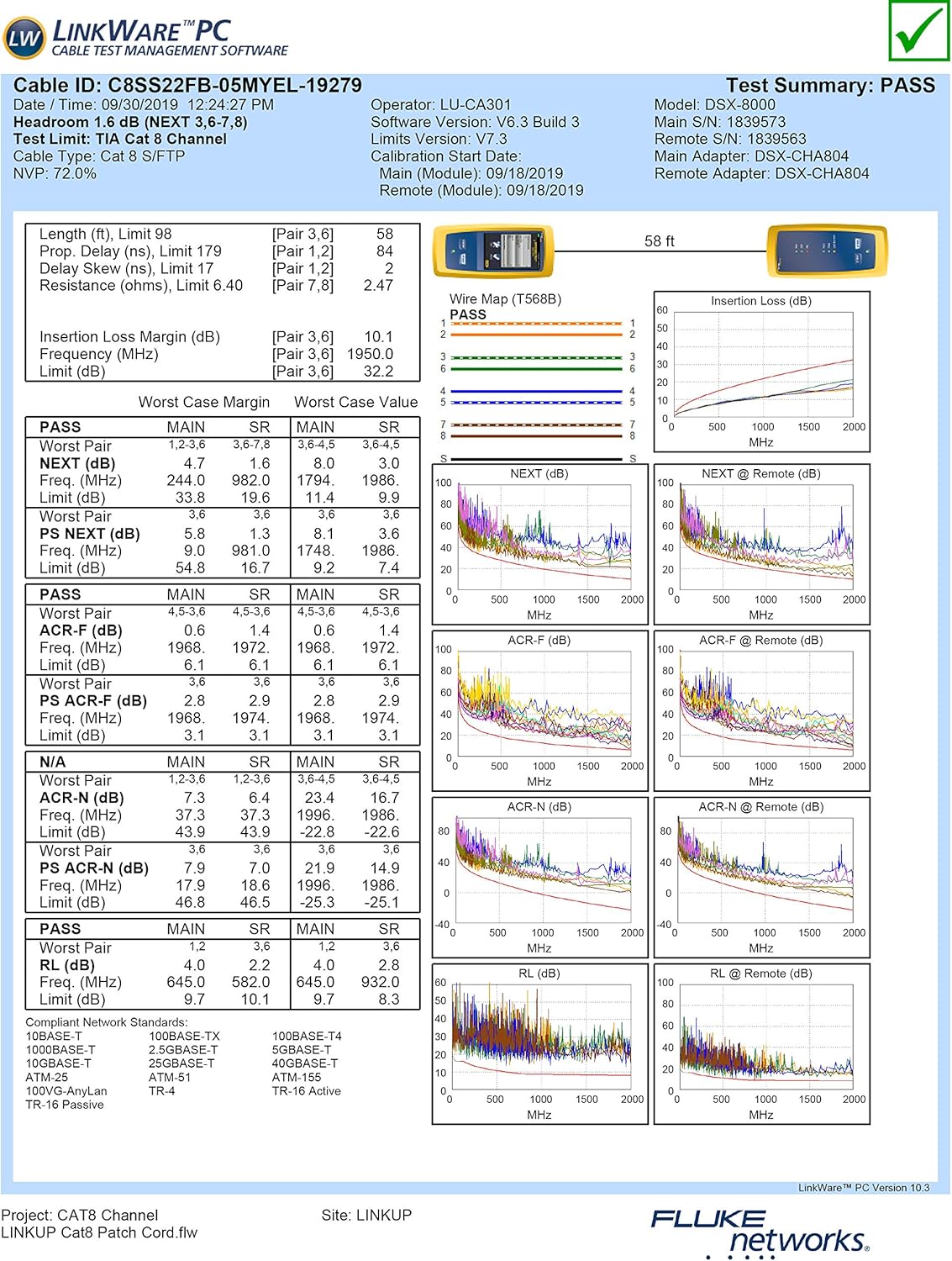
Task: Select the main tester device image
Action: (x=493, y=251)
